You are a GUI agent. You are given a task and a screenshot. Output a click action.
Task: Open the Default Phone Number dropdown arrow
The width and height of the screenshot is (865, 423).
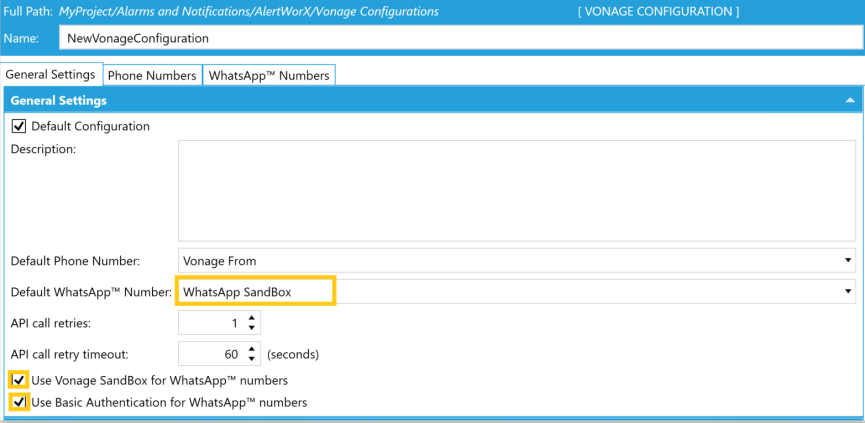[848, 260]
